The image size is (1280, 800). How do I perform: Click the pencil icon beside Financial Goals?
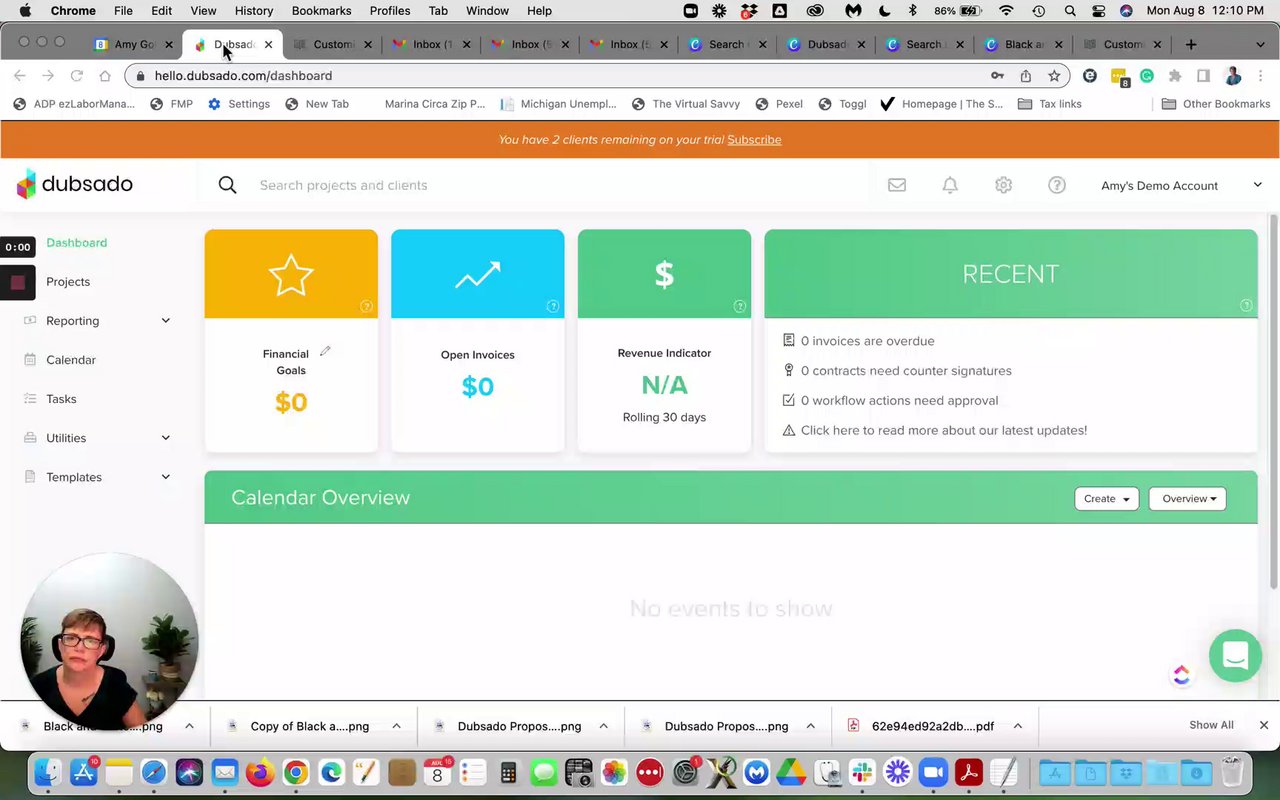[x=325, y=351]
